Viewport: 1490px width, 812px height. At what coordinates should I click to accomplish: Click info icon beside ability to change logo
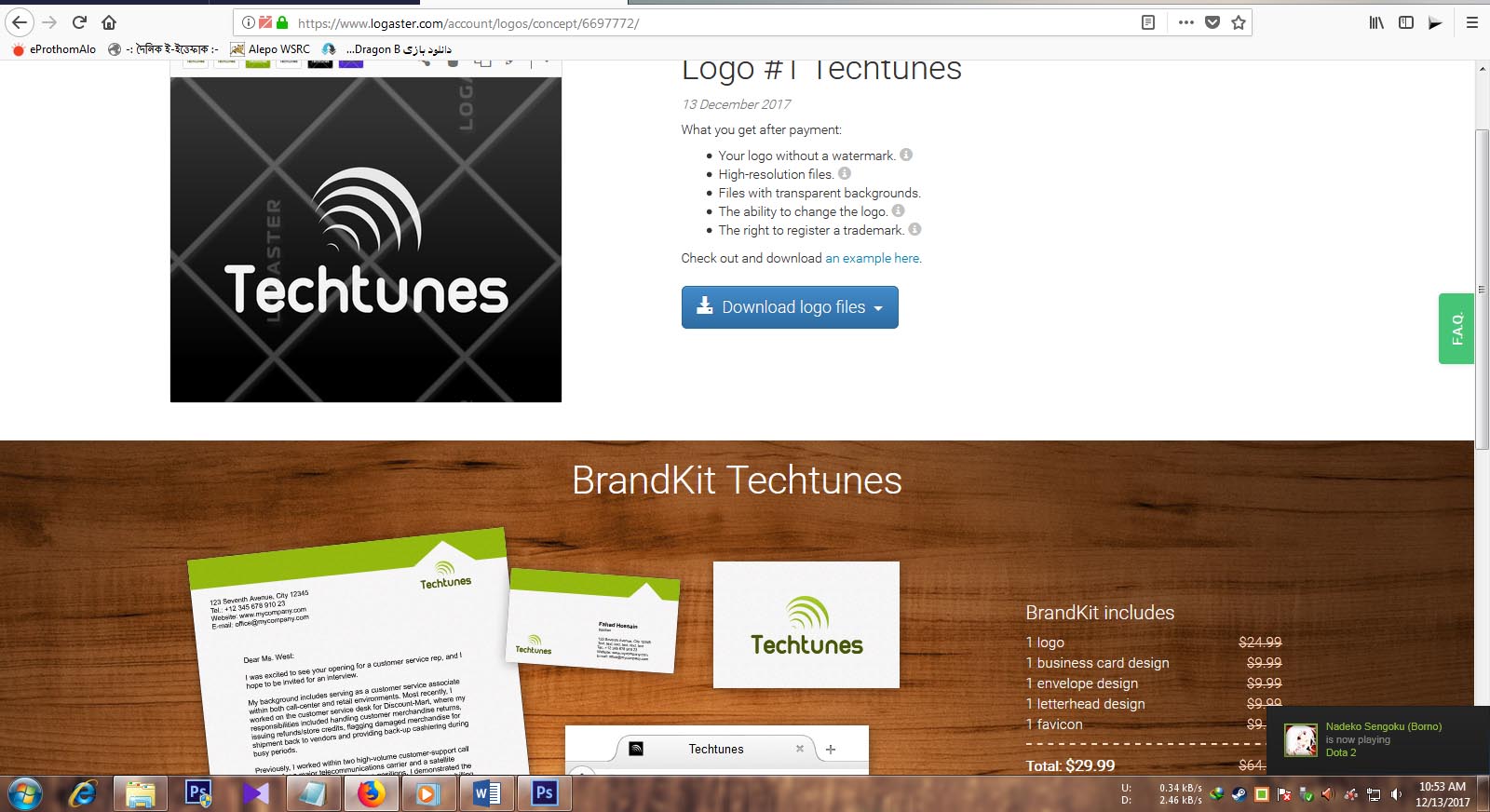899,210
